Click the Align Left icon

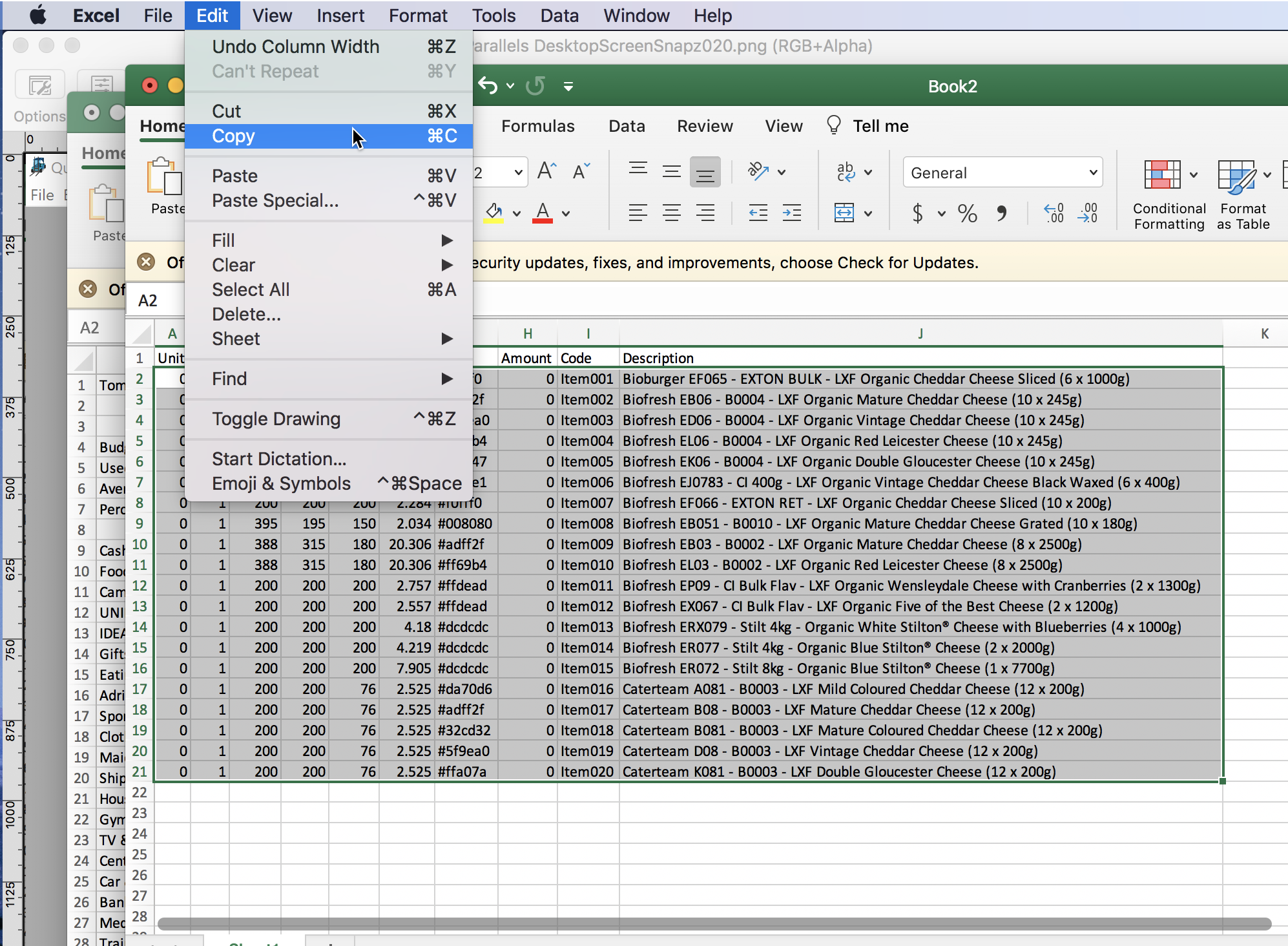click(x=638, y=213)
